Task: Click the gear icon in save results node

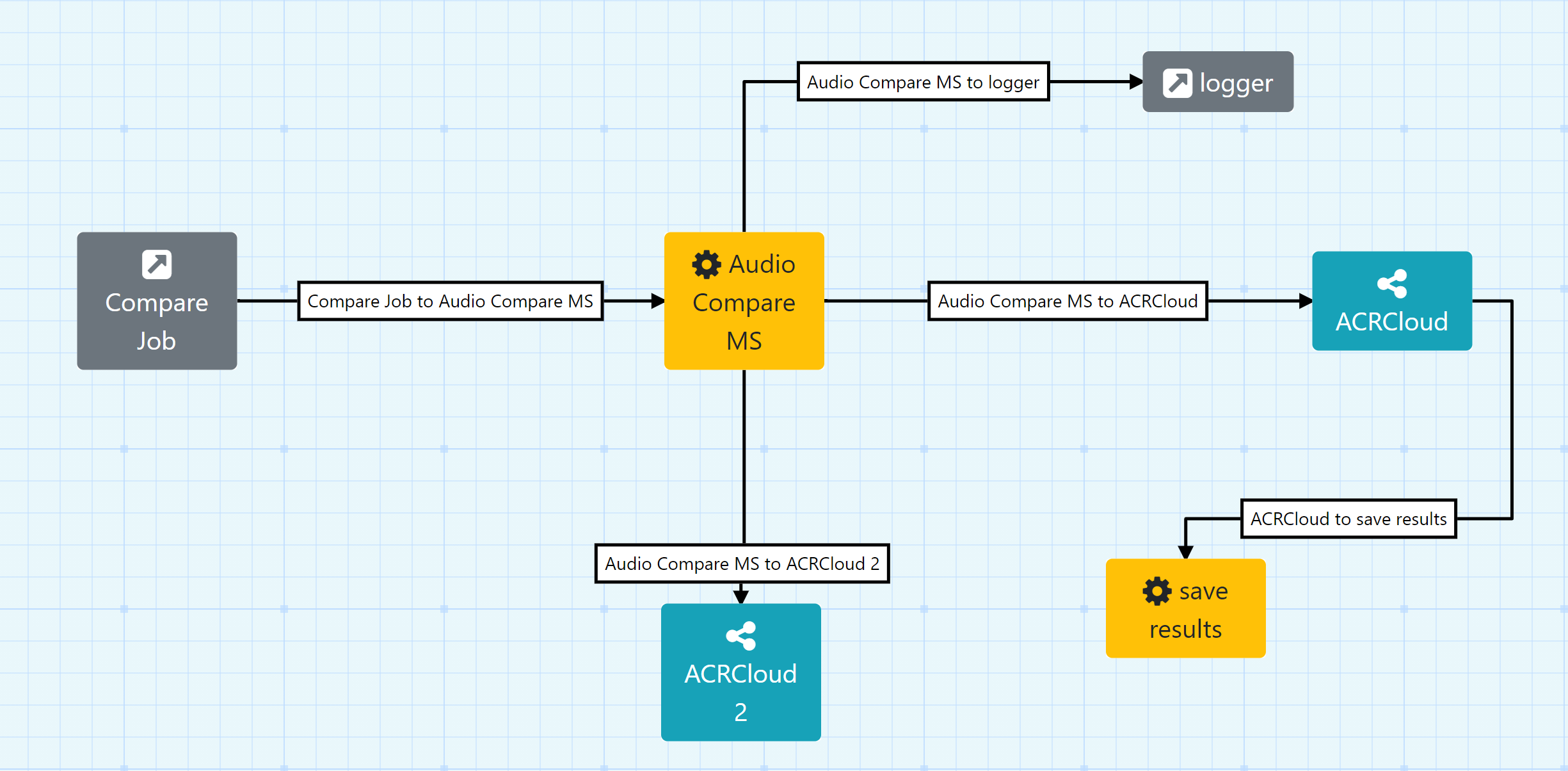Action: (x=1157, y=591)
